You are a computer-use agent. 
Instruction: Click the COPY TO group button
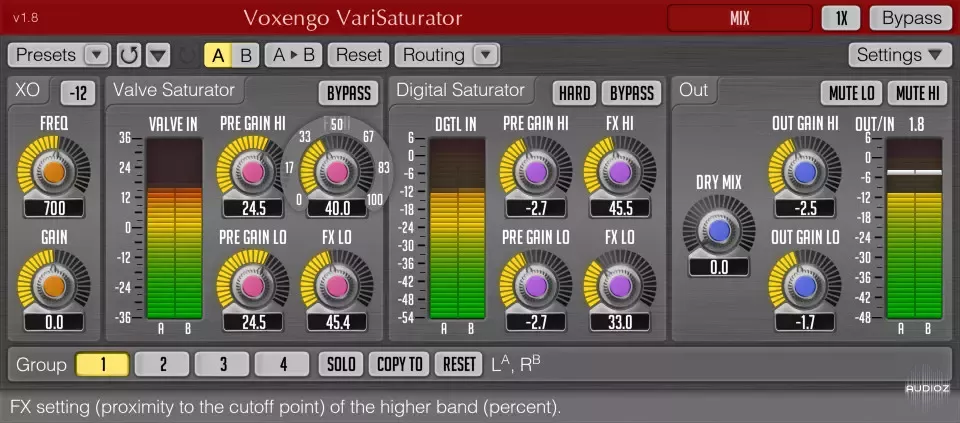coord(399,364)
